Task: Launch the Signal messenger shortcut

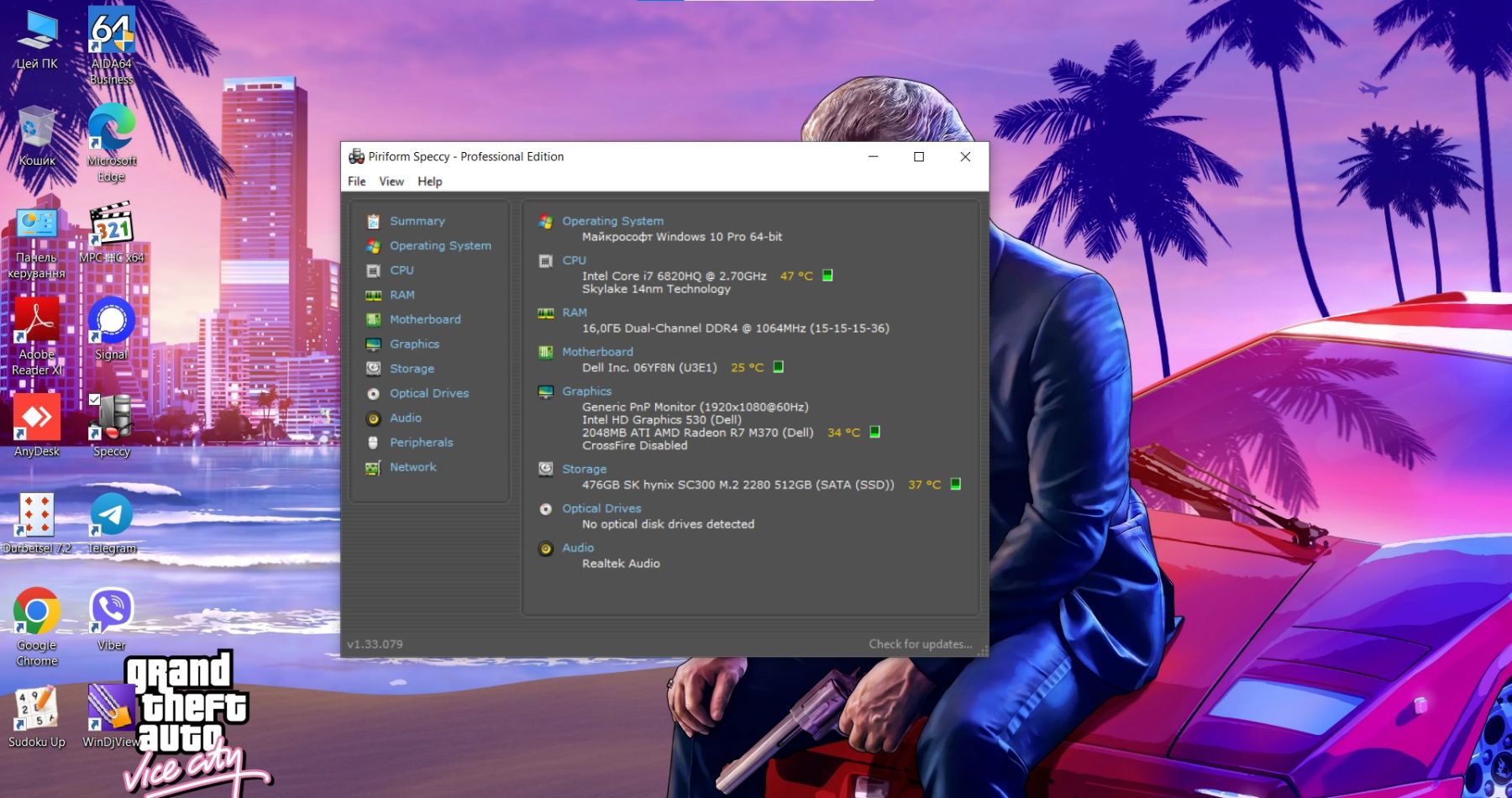Action: [x=111, y=329]
